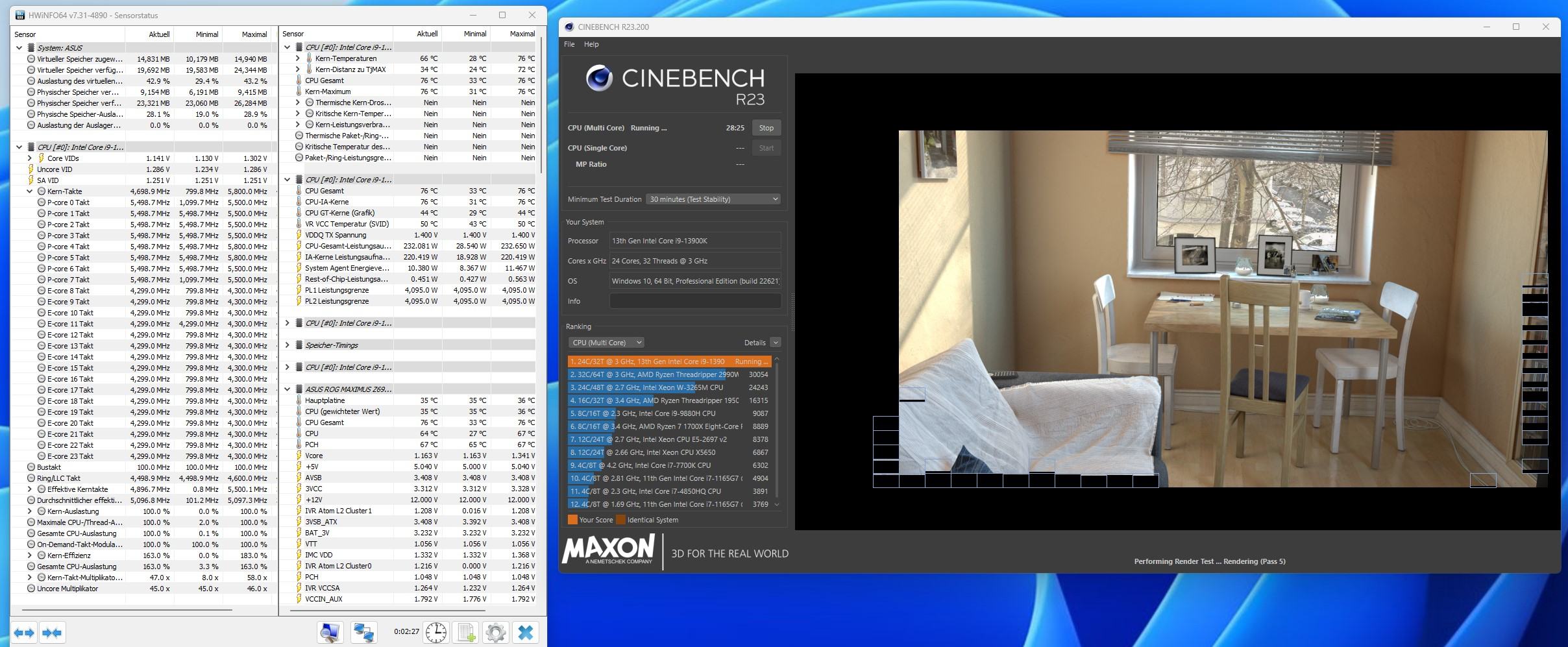1568x647 pixels.
Task: Click the chip icon beside ASUS ROG MAXIMUS
Action: point(299,389)
